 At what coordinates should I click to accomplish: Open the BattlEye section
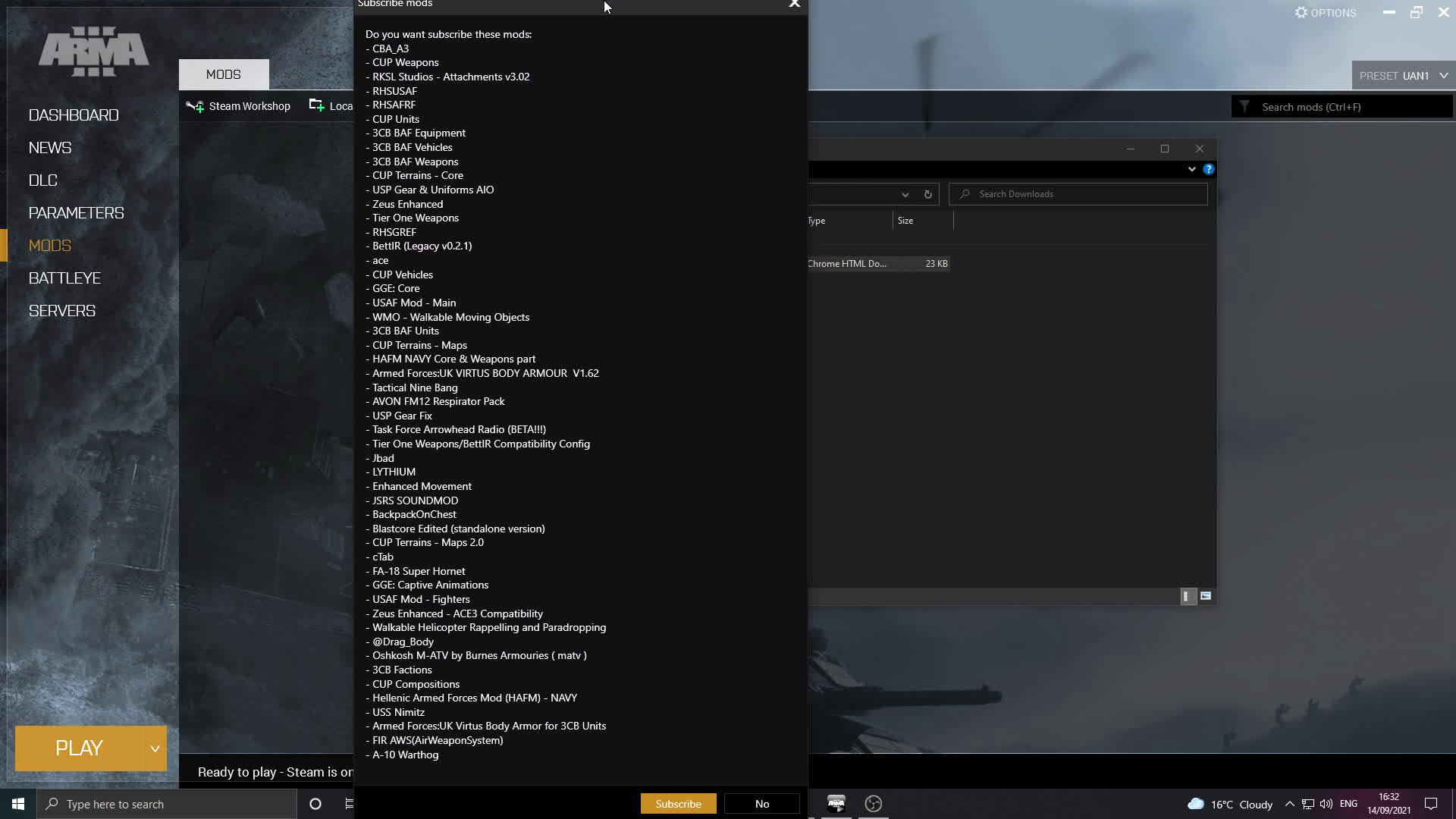64,278
